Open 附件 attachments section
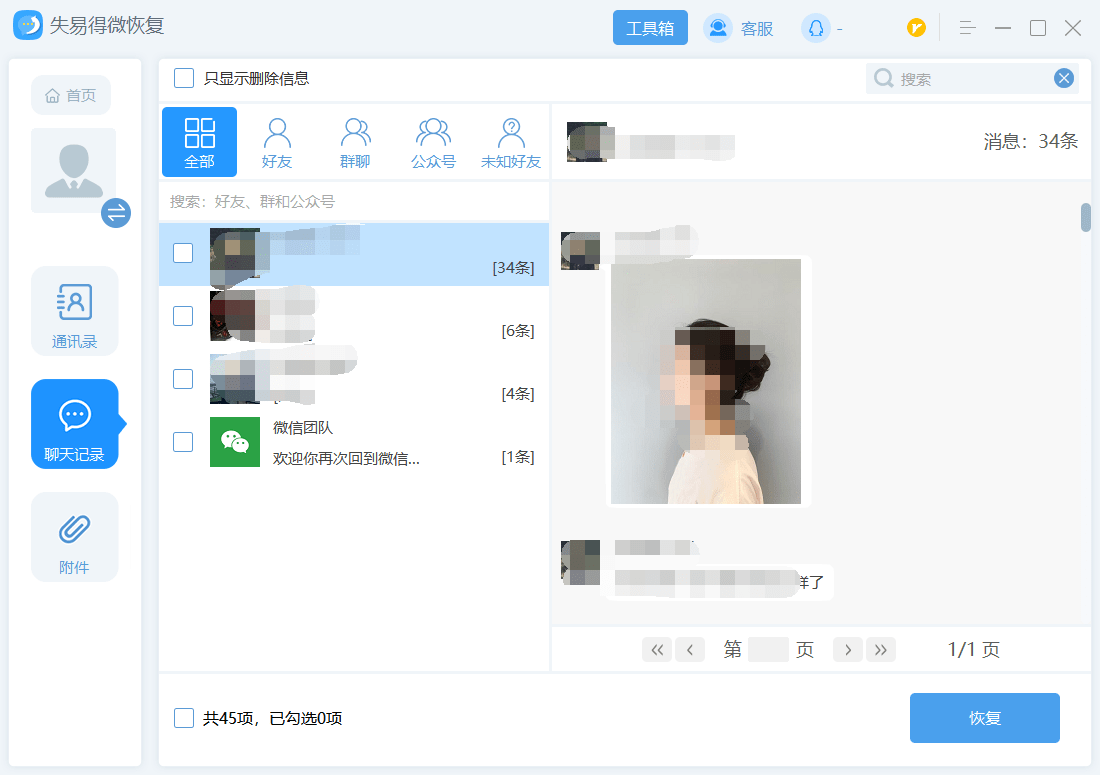 pos(74,537)
